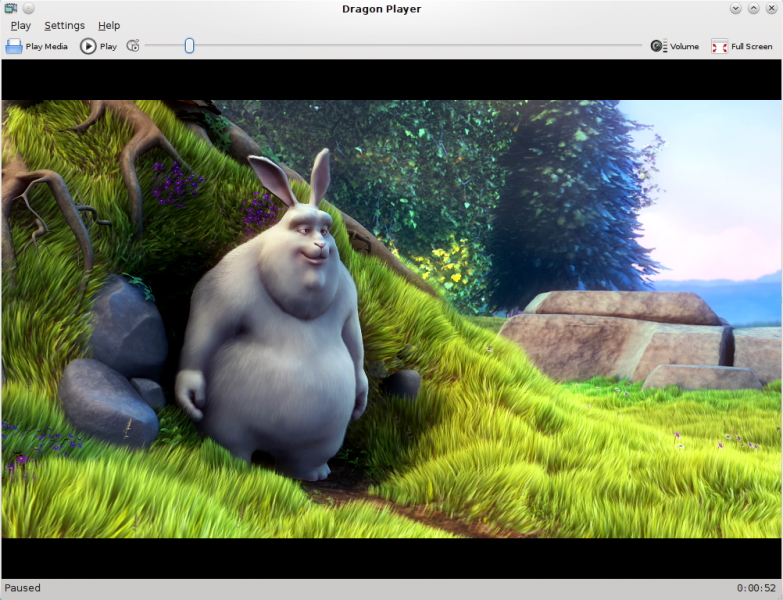
Task: Click the round button beside the title bar app icon
Action: 29,9
